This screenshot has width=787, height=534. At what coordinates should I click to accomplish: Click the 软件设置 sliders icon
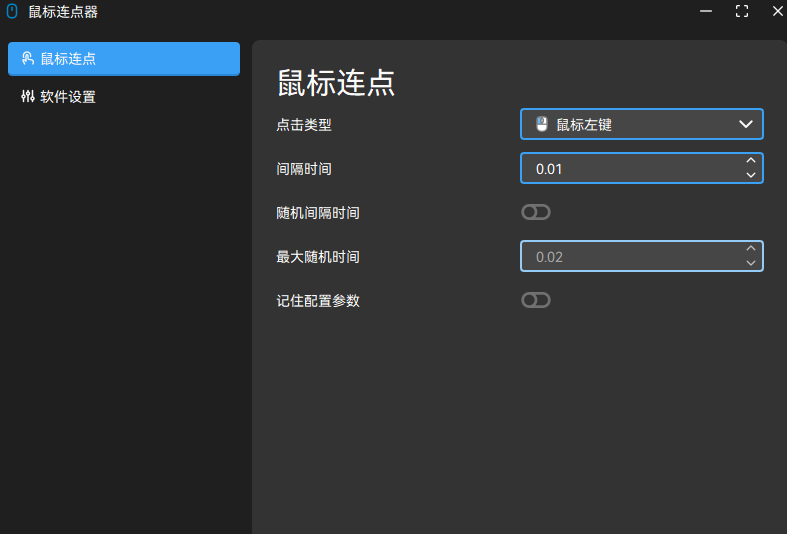coord(27,97)
